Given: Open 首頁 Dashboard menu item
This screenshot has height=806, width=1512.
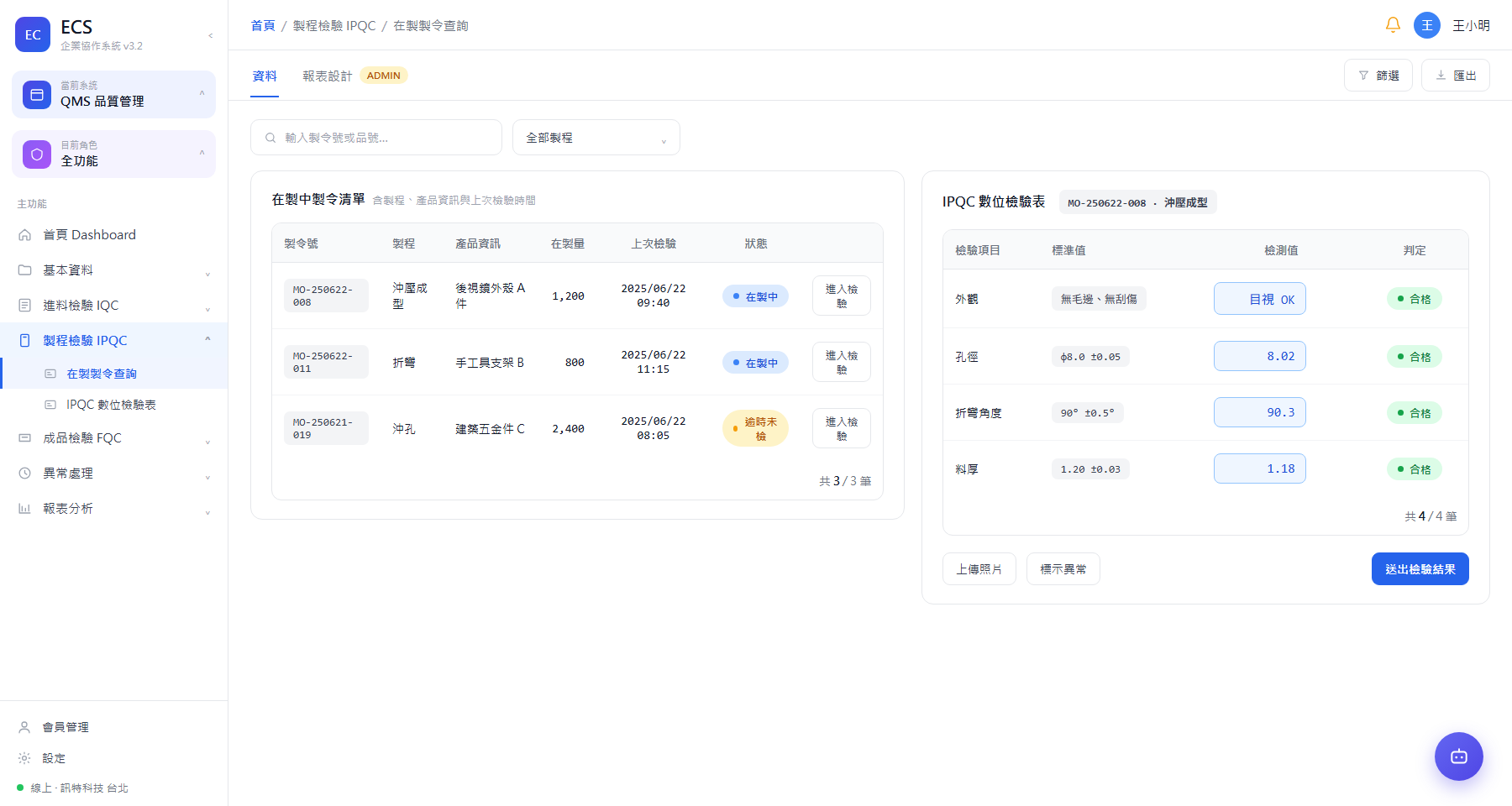Looking at the screenshot, I should click(x=113, y=235).
